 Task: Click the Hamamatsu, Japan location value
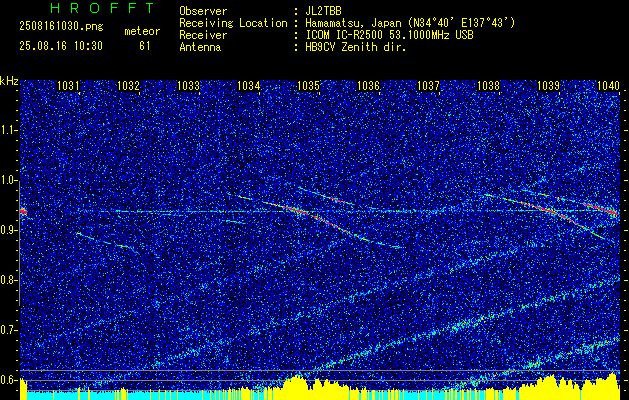(410, 23)
